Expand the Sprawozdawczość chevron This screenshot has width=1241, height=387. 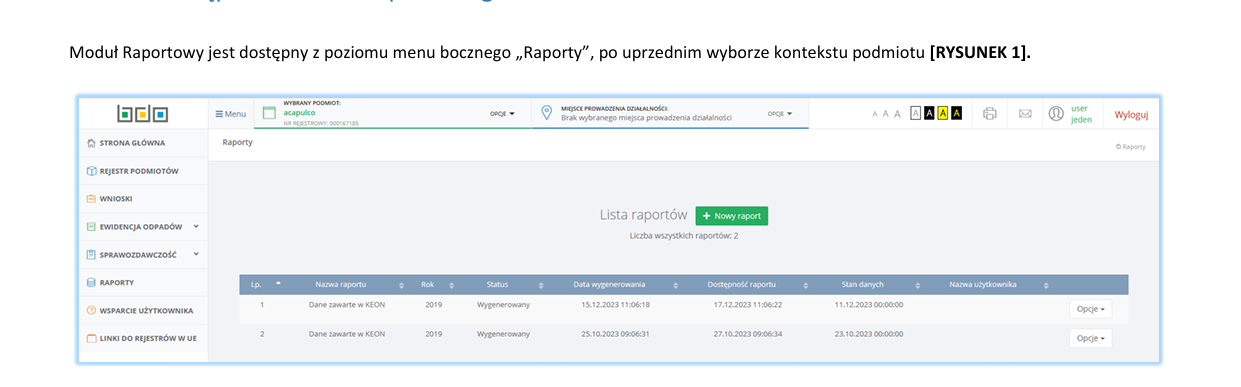tap(196, 254)
